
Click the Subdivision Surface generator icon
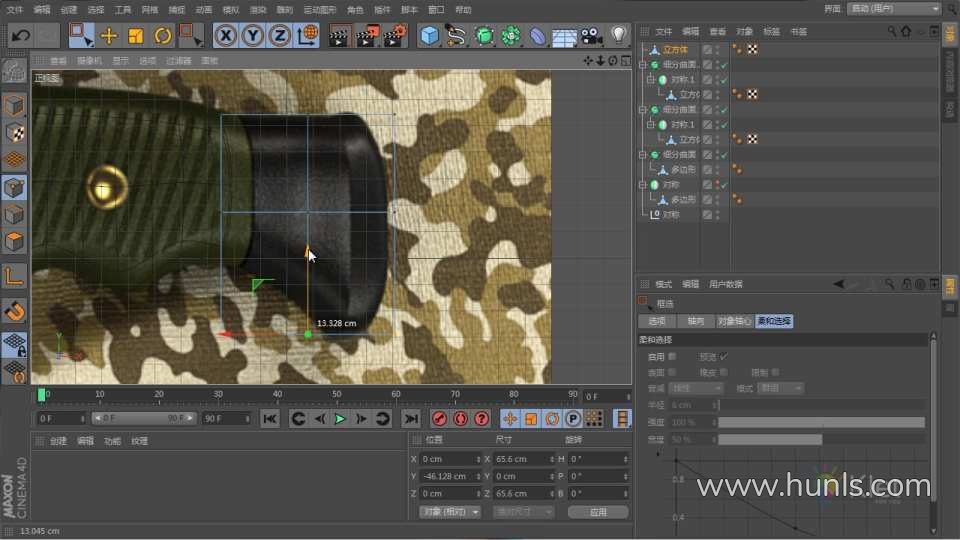(x=484, y=36)
